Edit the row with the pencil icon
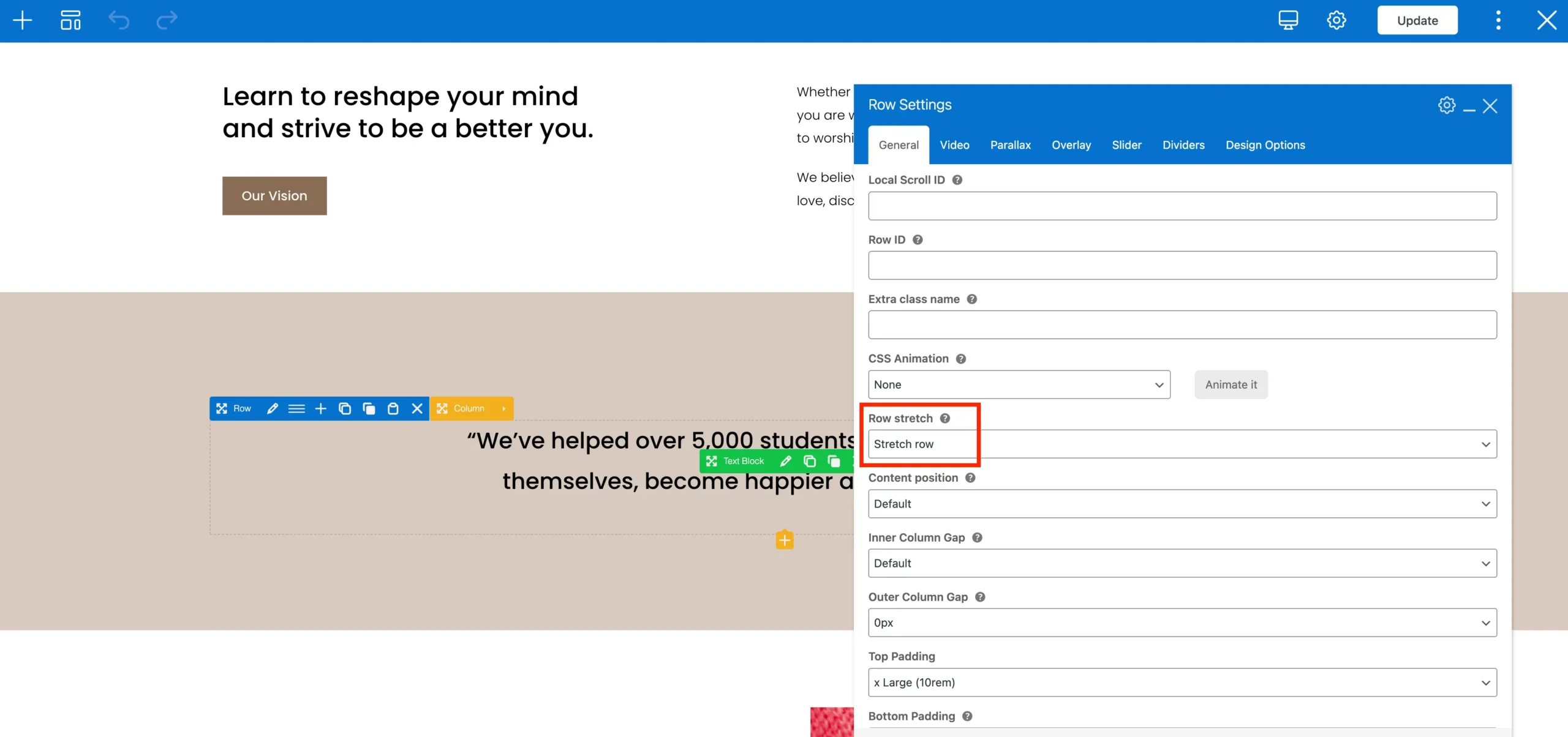1568x737 pixels. (x=273, y=408)
